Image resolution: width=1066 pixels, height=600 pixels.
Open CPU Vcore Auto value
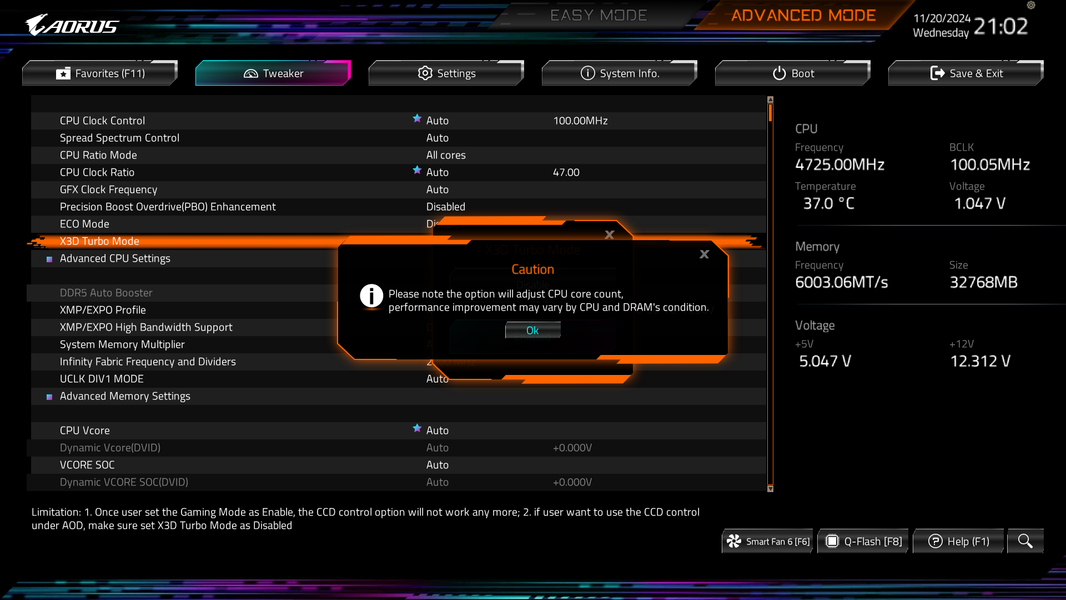pos(437,430)
